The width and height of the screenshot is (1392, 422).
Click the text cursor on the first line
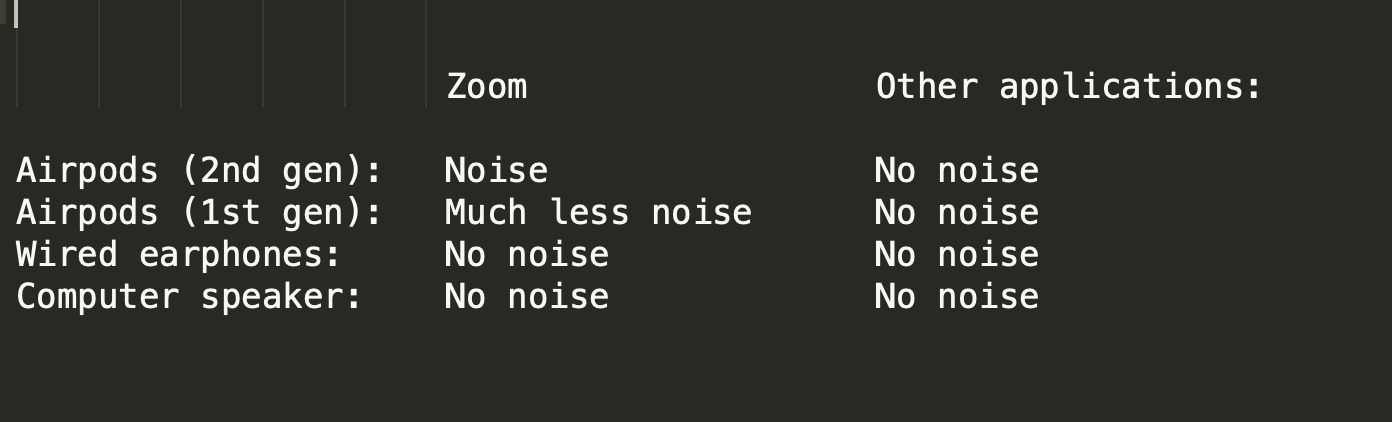click(x=16, y=13)
